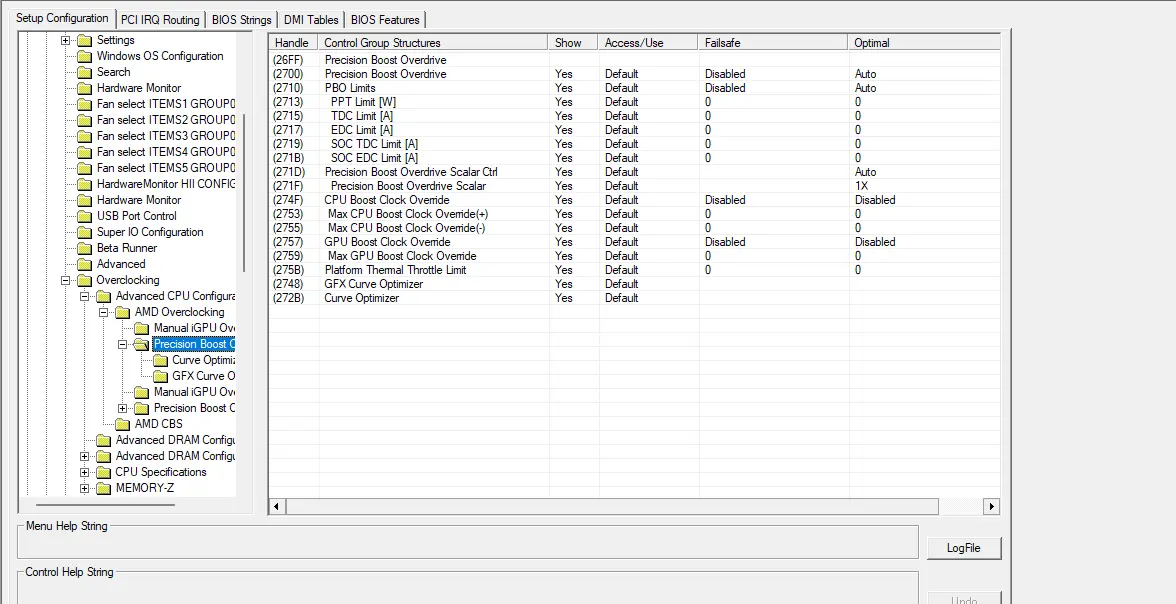
Task: Click the Super IO Configuration folder icon
Action: 85,233
